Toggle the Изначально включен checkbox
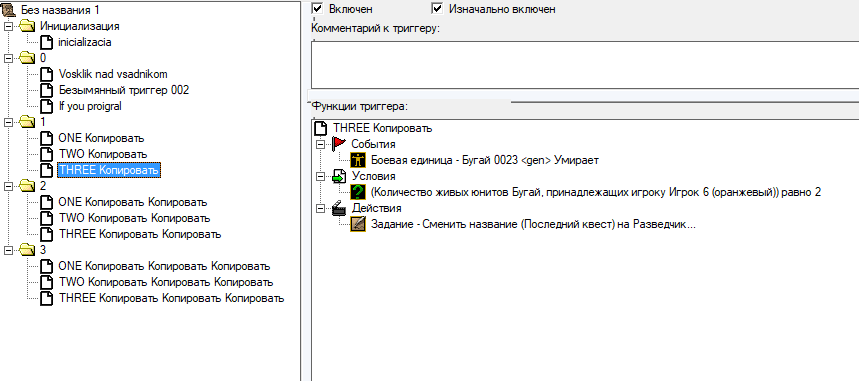Image resolution: width=859 pixels, height=381 pixels. pos(437,8)
